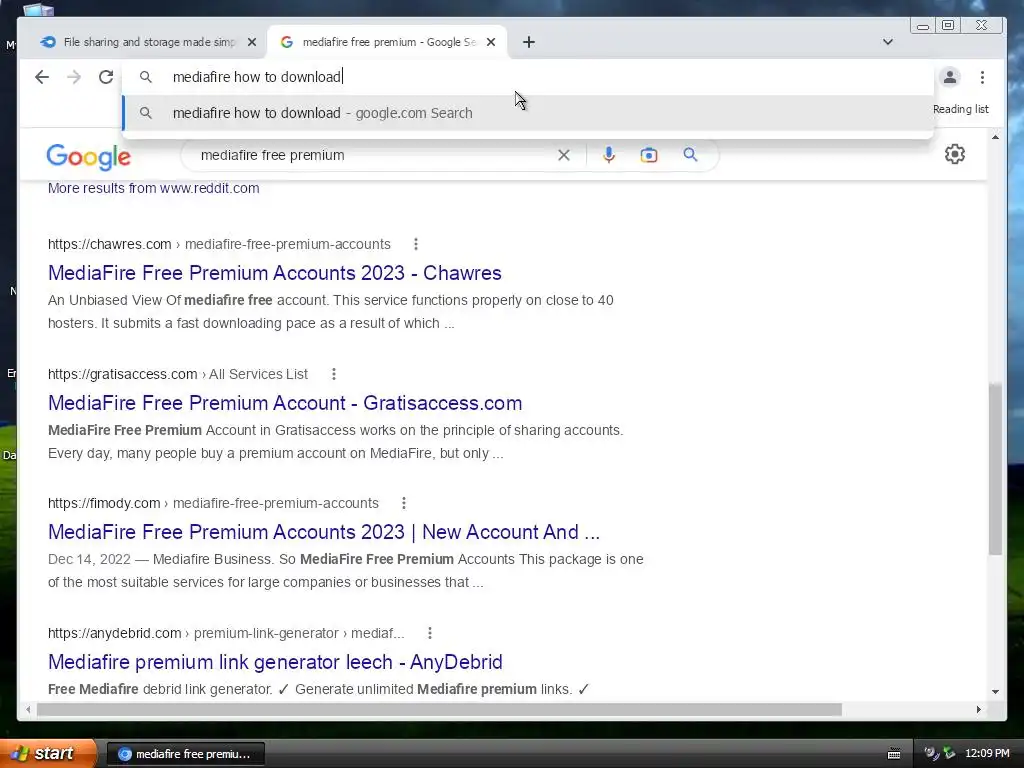This screenshot has width=1024, height=768.
Task: Click the https://gratisaccess.com breadcrumb URL
Action: tap(122, 374)
